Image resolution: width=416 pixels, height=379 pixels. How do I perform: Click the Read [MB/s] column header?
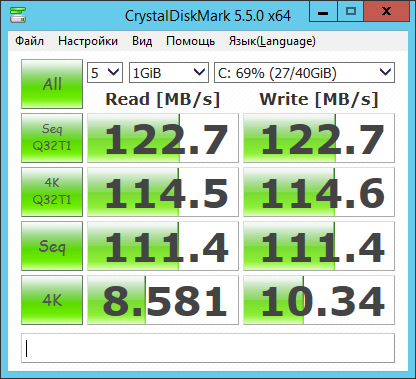163,99
